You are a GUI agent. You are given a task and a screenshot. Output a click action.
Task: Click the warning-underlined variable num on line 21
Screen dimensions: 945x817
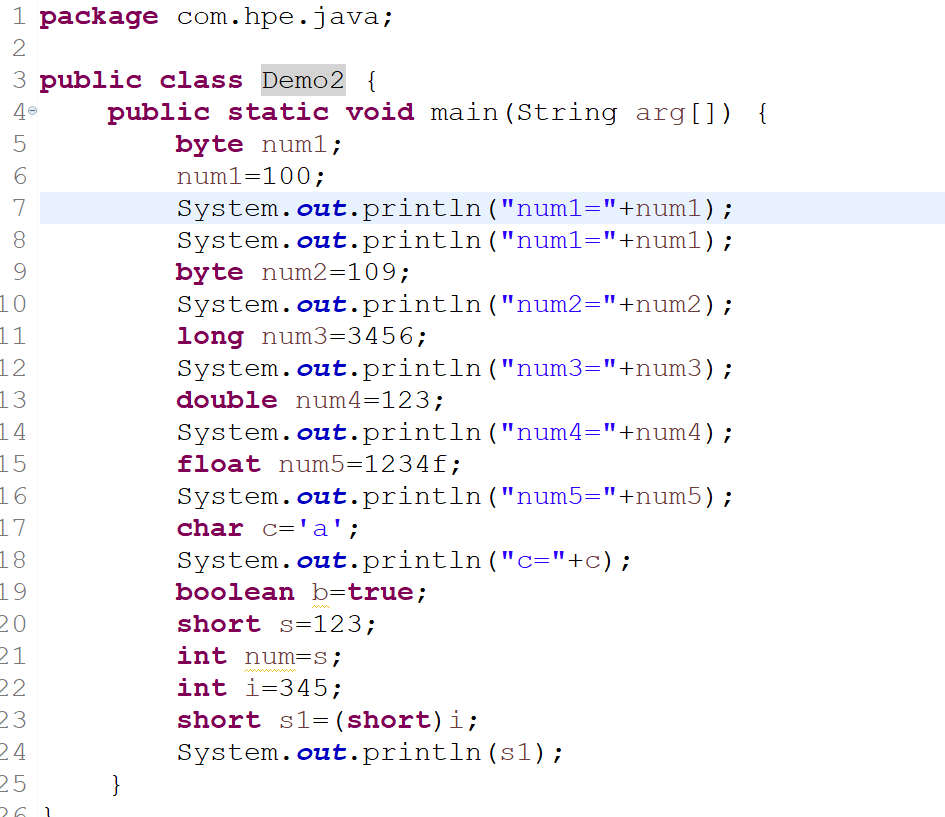269,657
